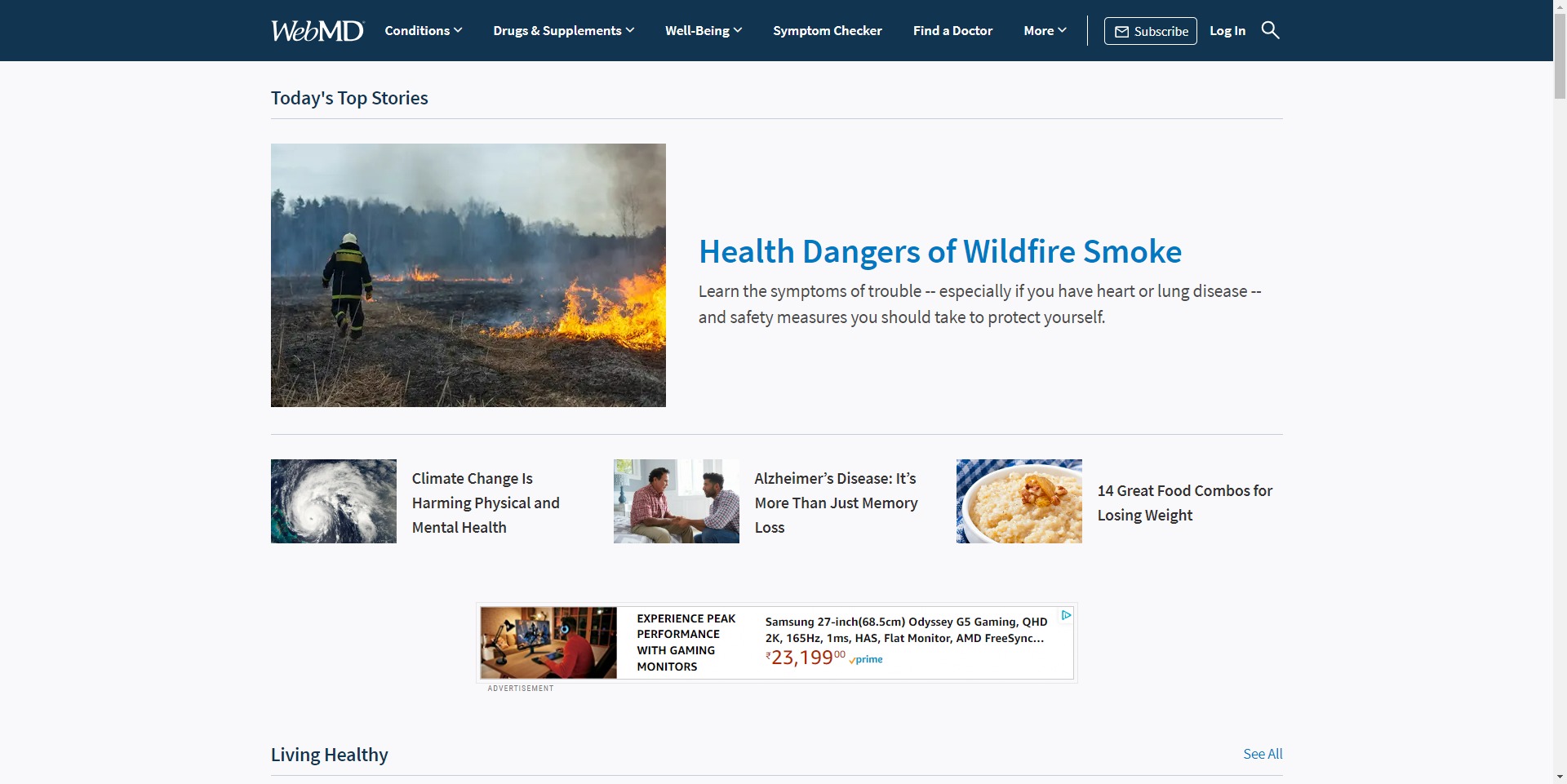The image size is (1567, 784).
Task: Open the Well-Being dropdown
Action: coord(703,31)
